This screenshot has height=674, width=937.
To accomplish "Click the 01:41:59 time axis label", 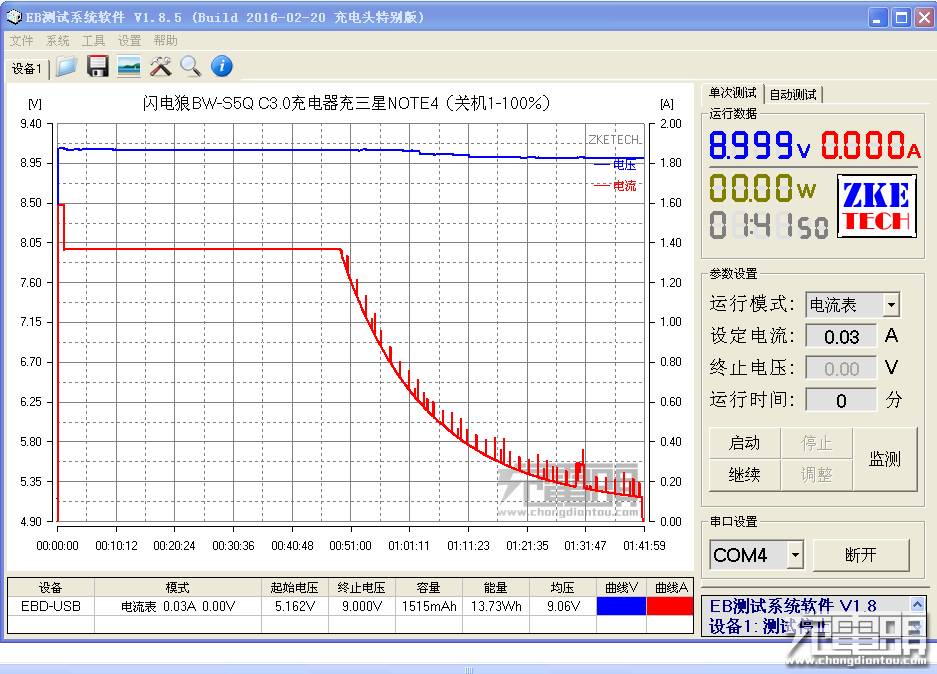I will click(644, 546).
